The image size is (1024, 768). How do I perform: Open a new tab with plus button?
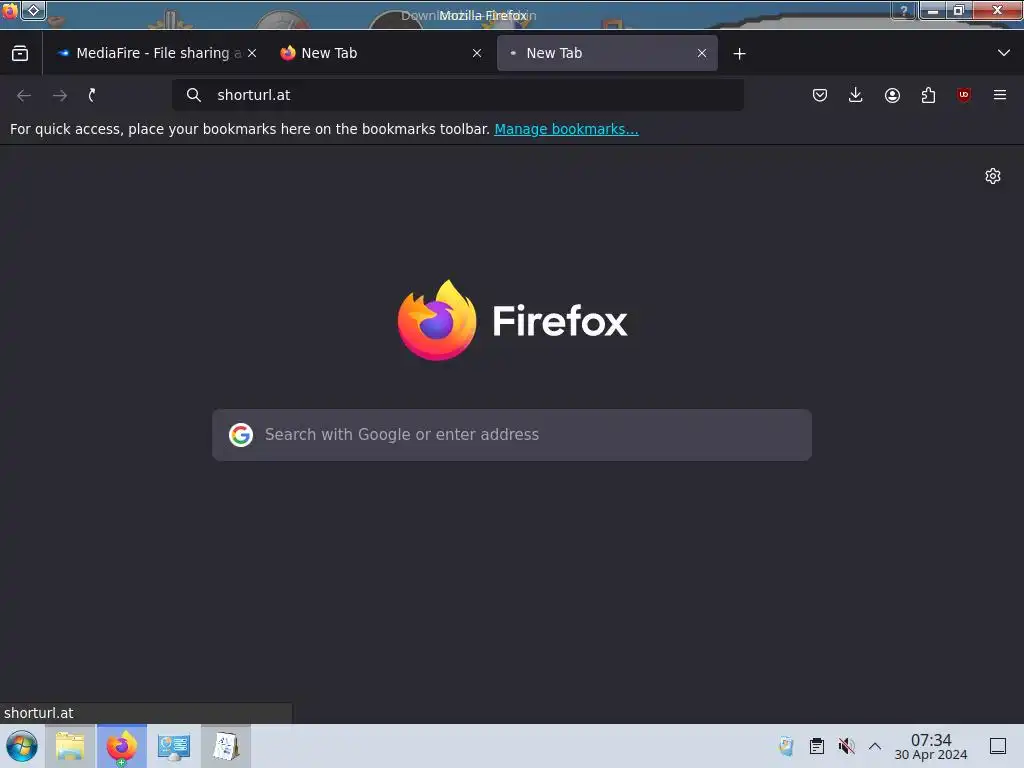(x=739, y=54)
